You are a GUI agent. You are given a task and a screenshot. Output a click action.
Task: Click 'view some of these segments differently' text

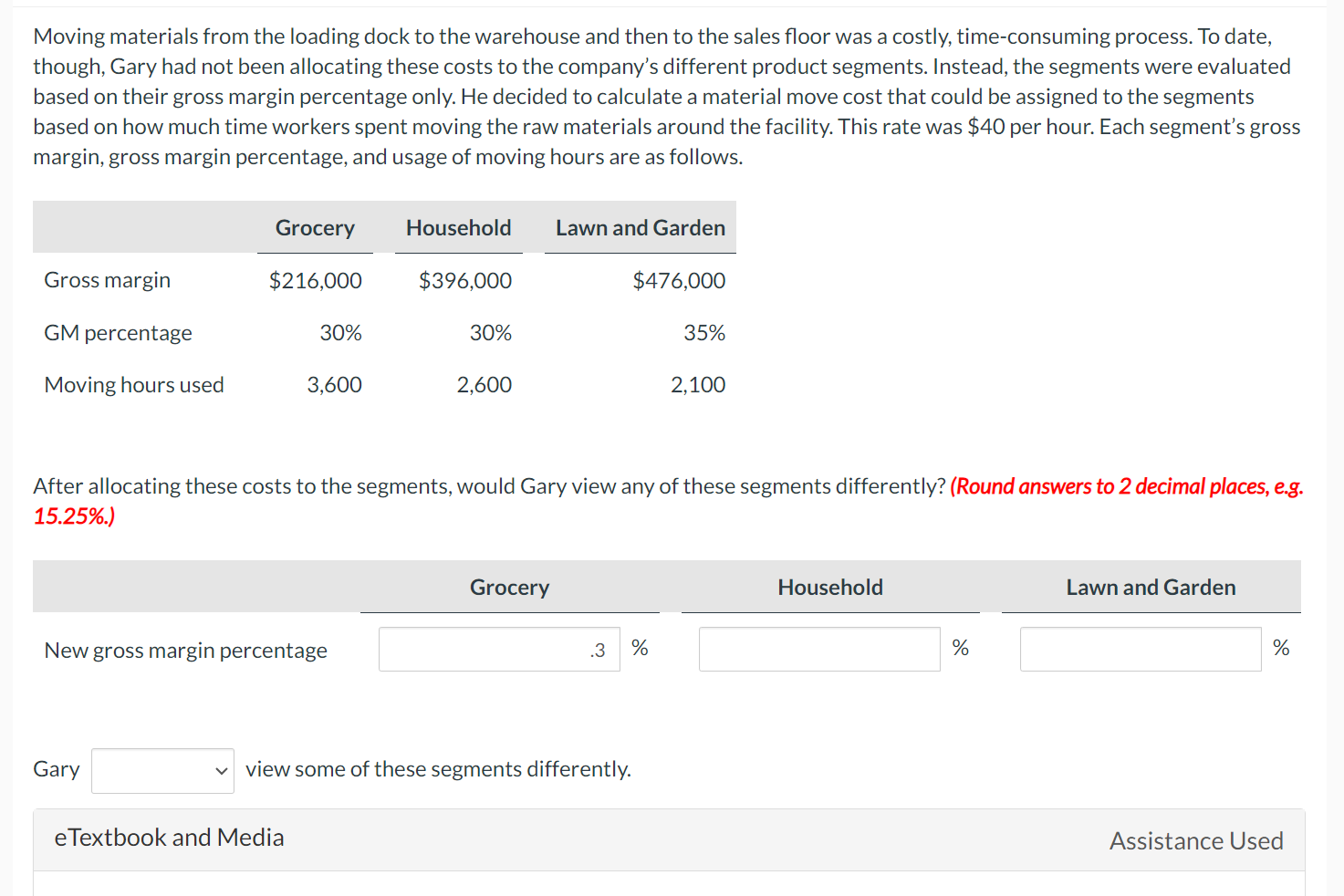438,769
